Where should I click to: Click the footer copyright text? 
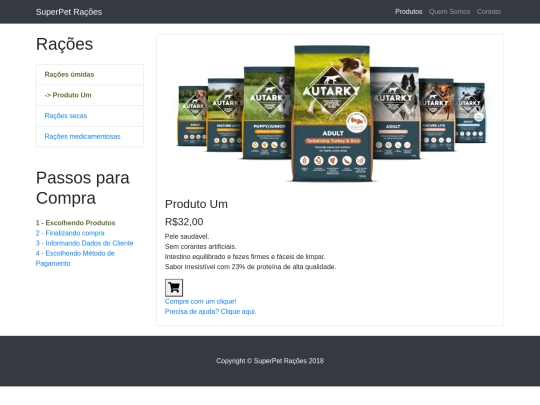pyautogui.click(x=270, y=361)
